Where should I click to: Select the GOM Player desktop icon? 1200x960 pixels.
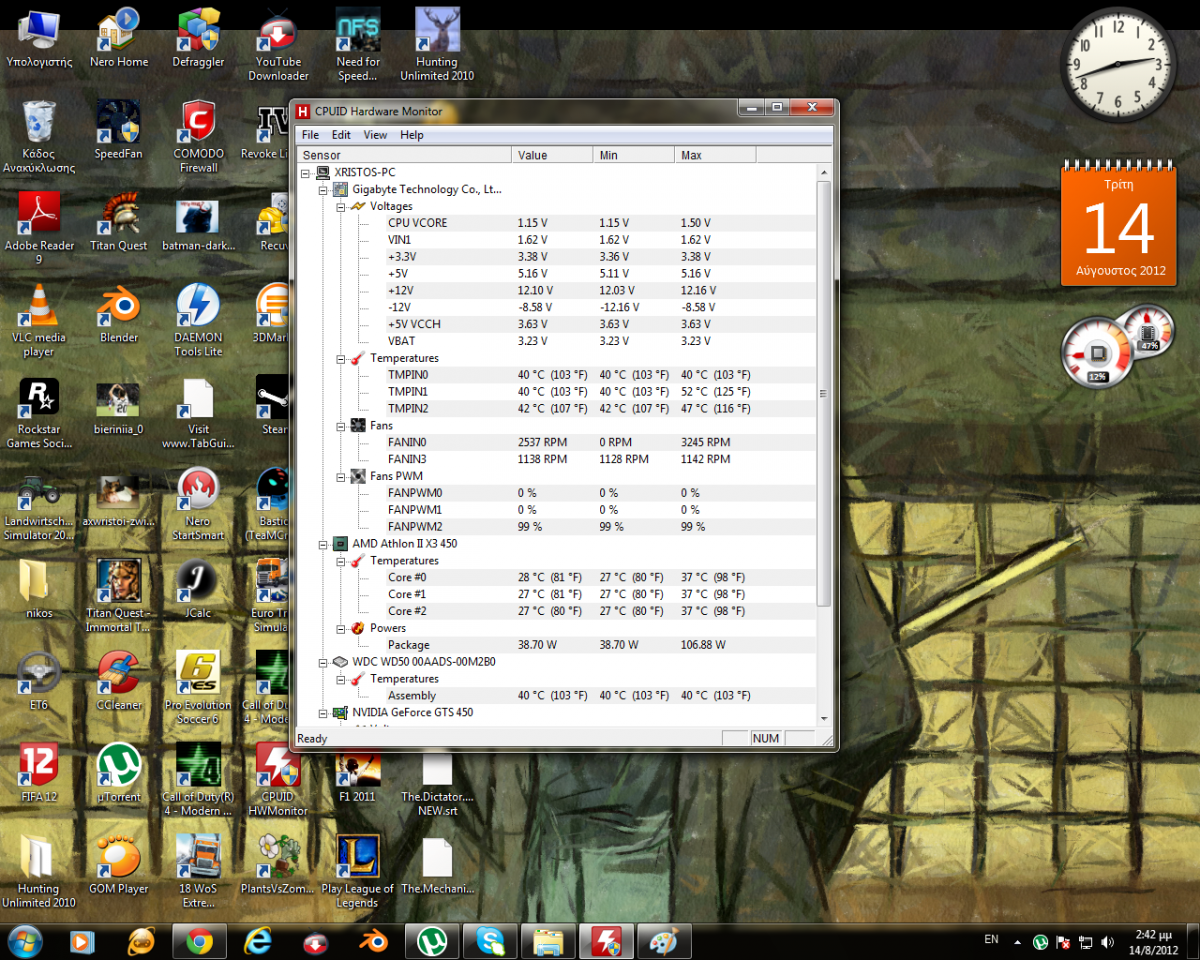click(119, 866)
